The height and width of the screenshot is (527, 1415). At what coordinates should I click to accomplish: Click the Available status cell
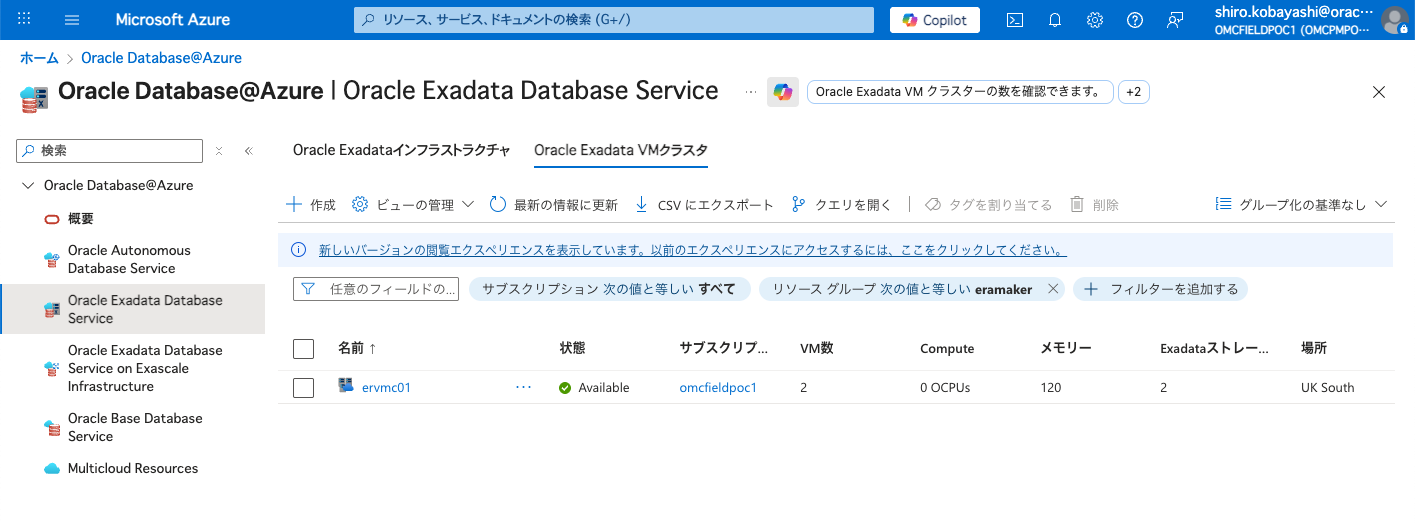coord(594,387)
